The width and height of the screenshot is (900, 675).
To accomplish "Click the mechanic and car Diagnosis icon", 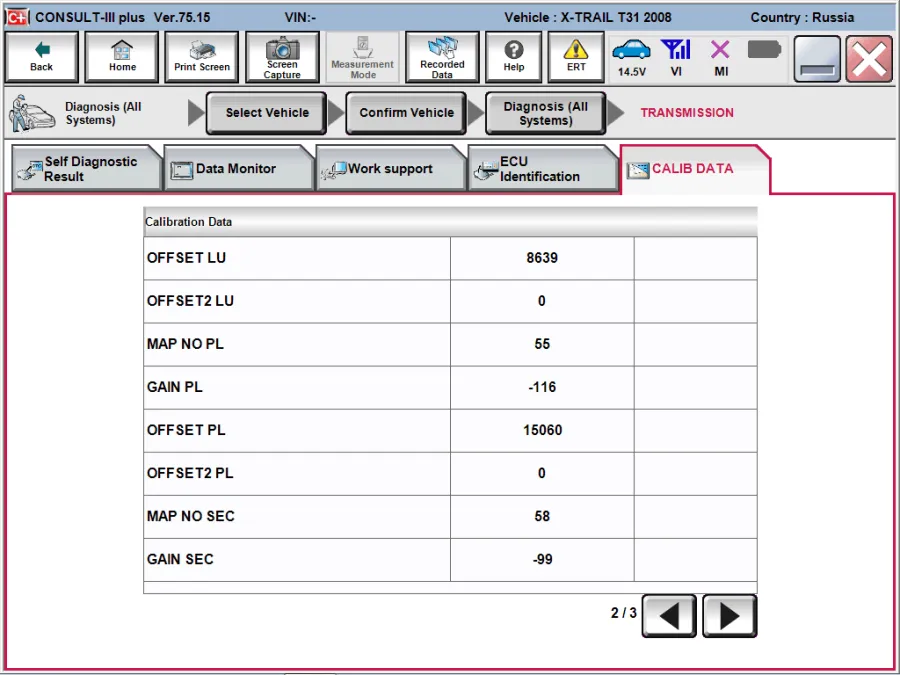I will pos(32,113).
